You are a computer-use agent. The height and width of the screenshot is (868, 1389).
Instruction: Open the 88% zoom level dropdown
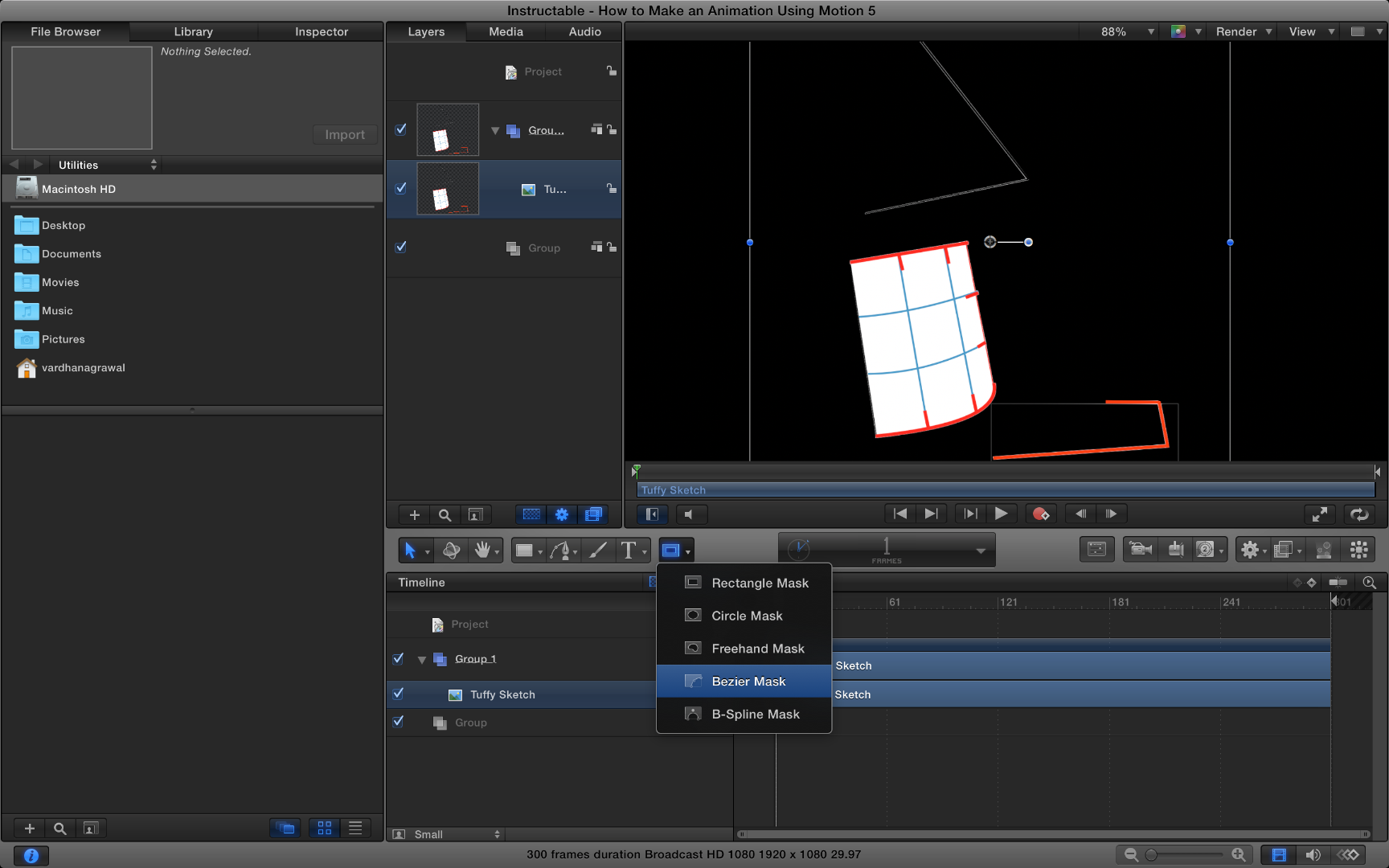coord(1128,31)
